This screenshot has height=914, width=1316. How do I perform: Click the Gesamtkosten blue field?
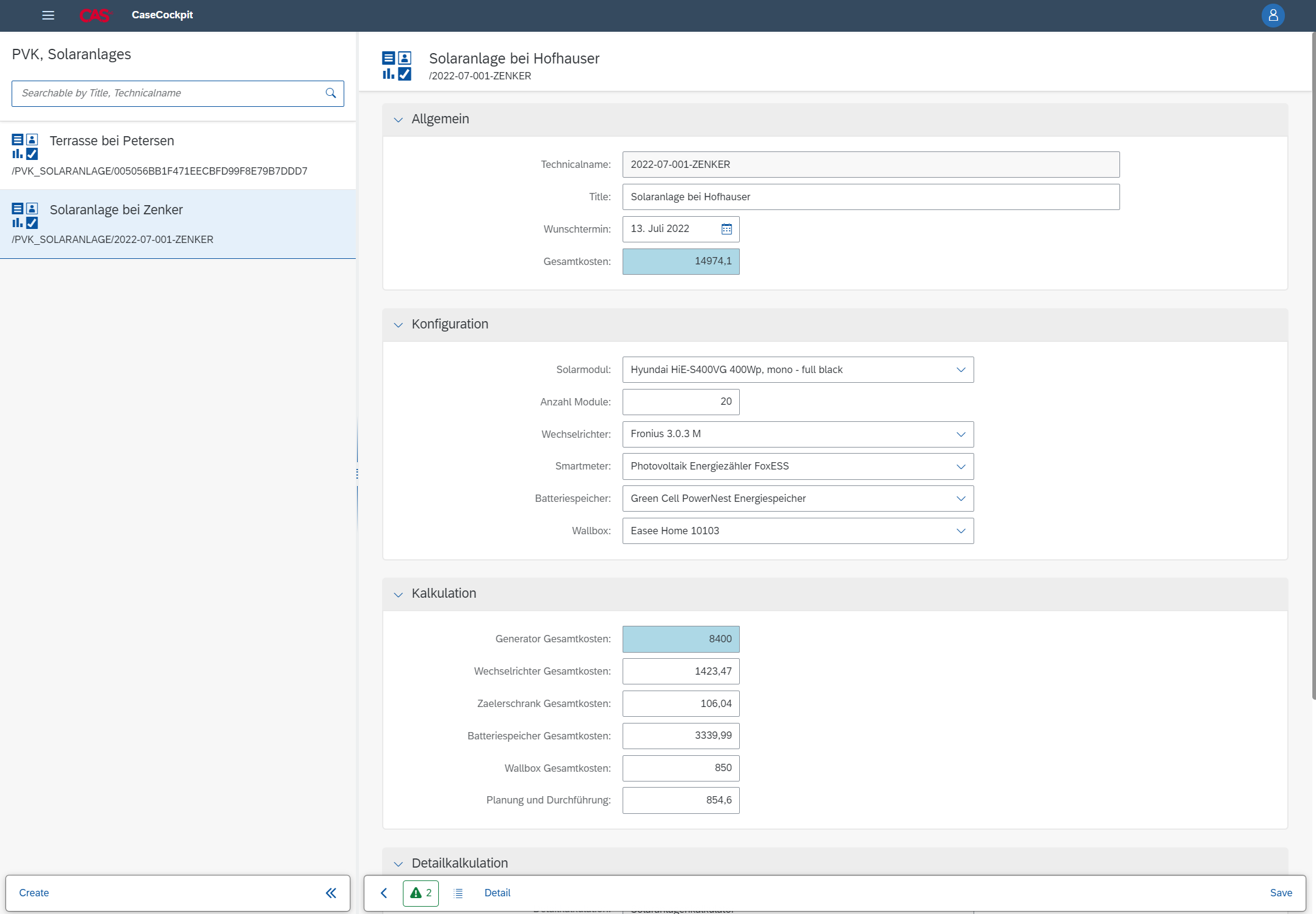pyautogui.click(x=681, y=261)
